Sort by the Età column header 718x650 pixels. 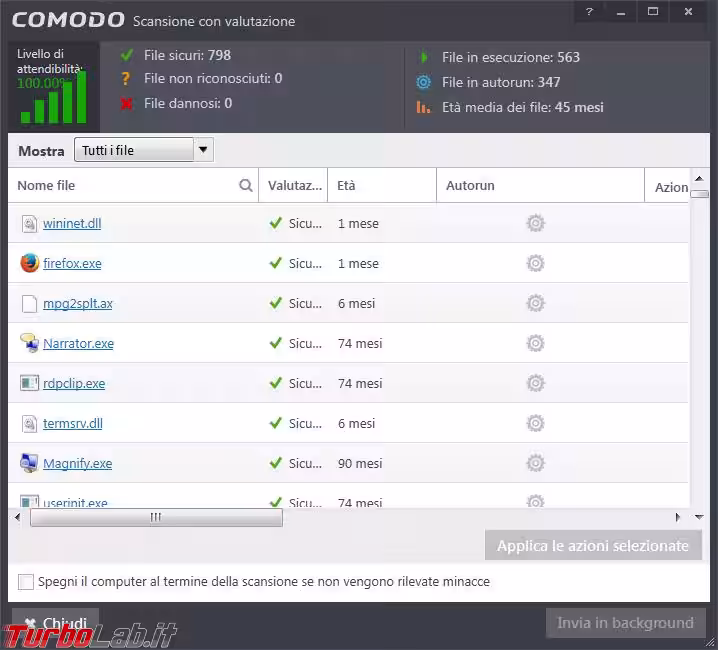click(x=346, y=186)
